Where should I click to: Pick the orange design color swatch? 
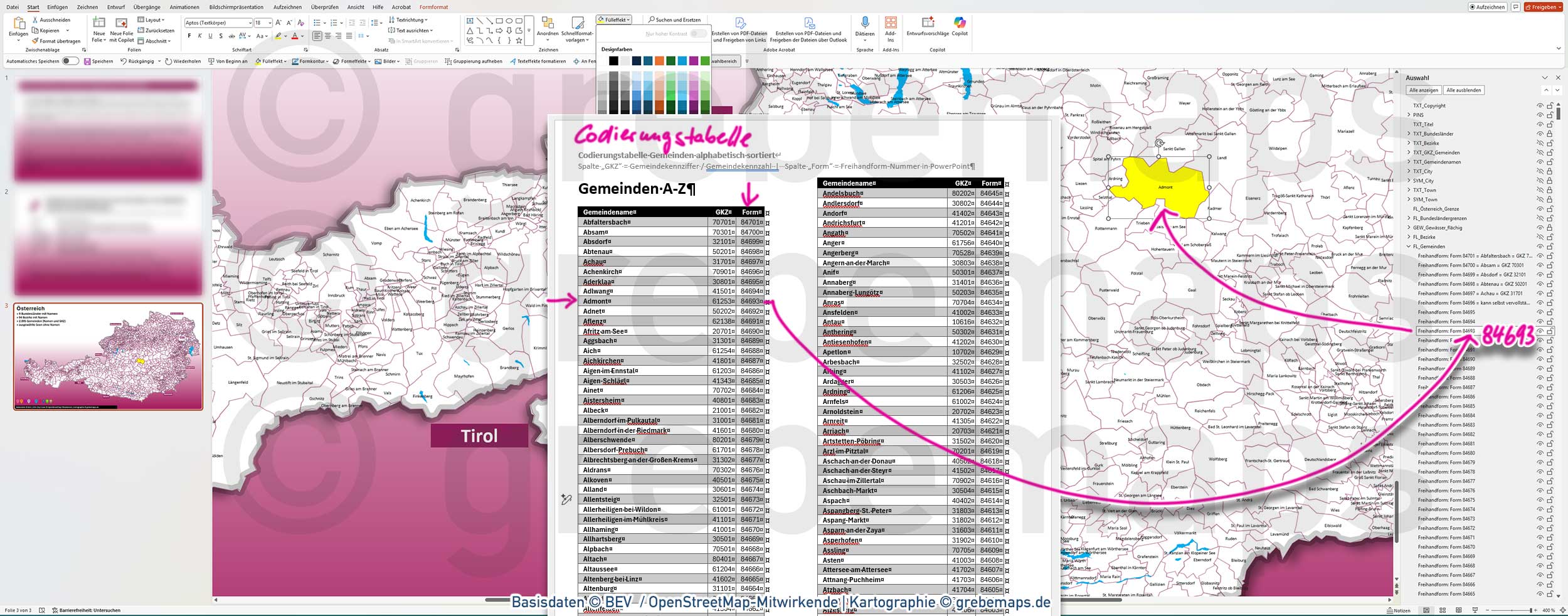tap(659, 61)
